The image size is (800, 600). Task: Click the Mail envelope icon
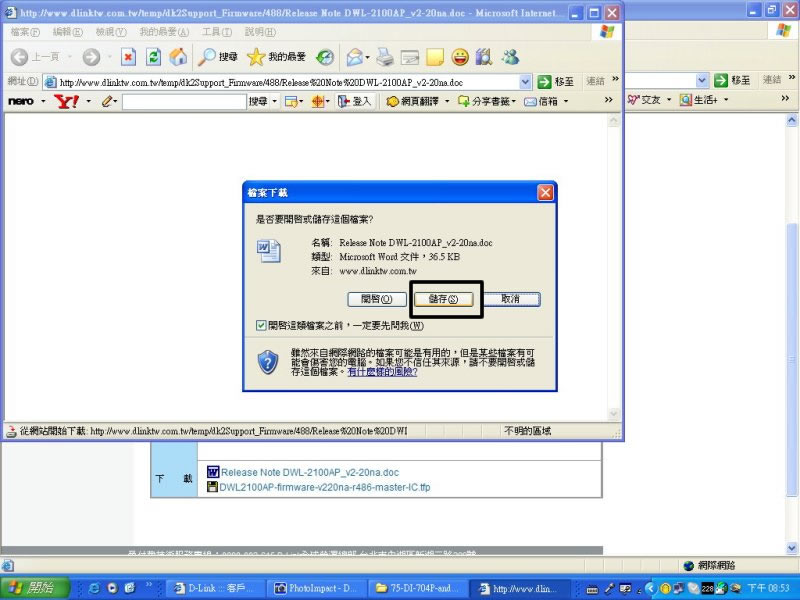pos(355,57)
